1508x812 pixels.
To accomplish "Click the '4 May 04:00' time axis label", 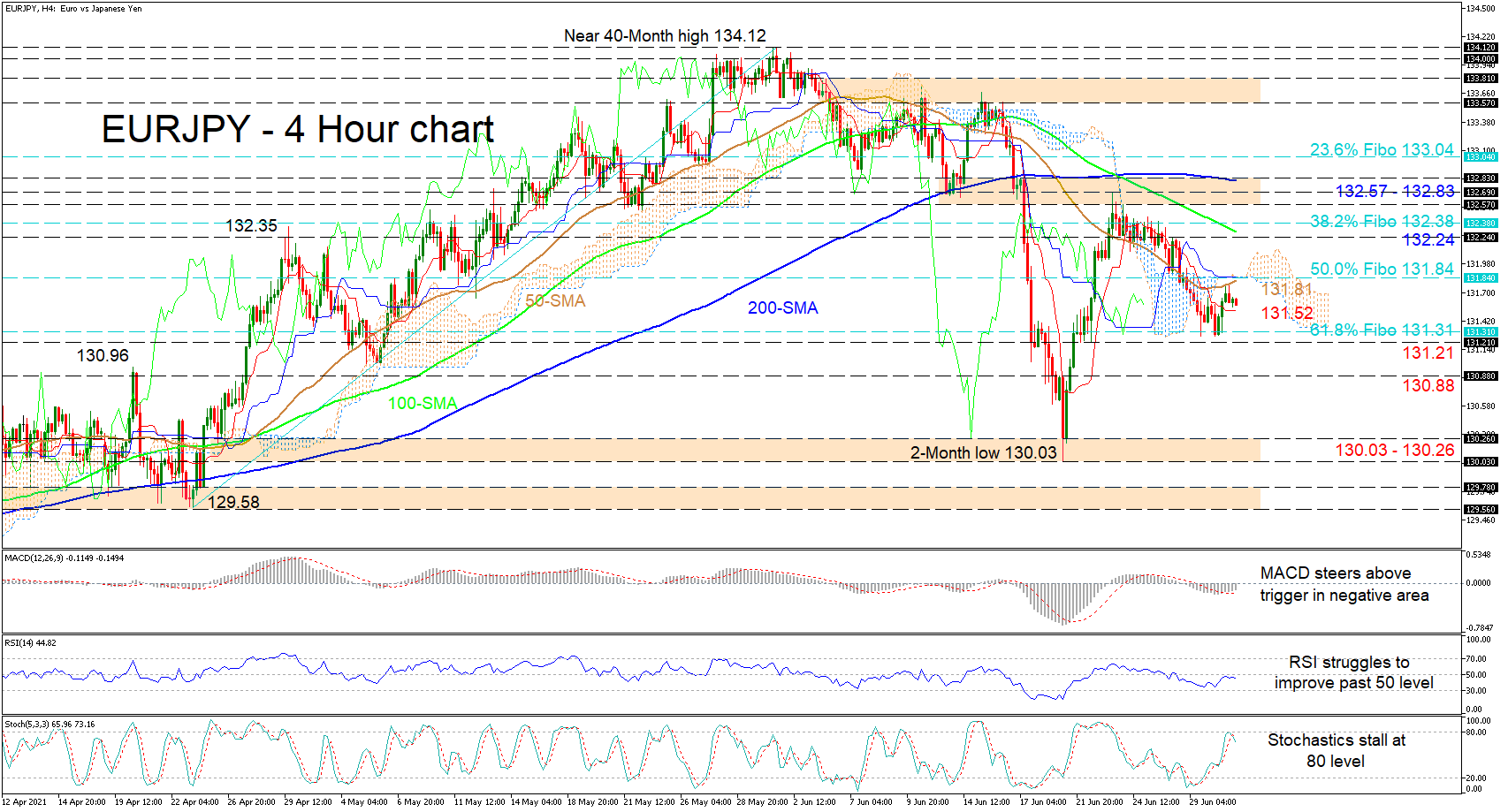I will pos(364,802).
